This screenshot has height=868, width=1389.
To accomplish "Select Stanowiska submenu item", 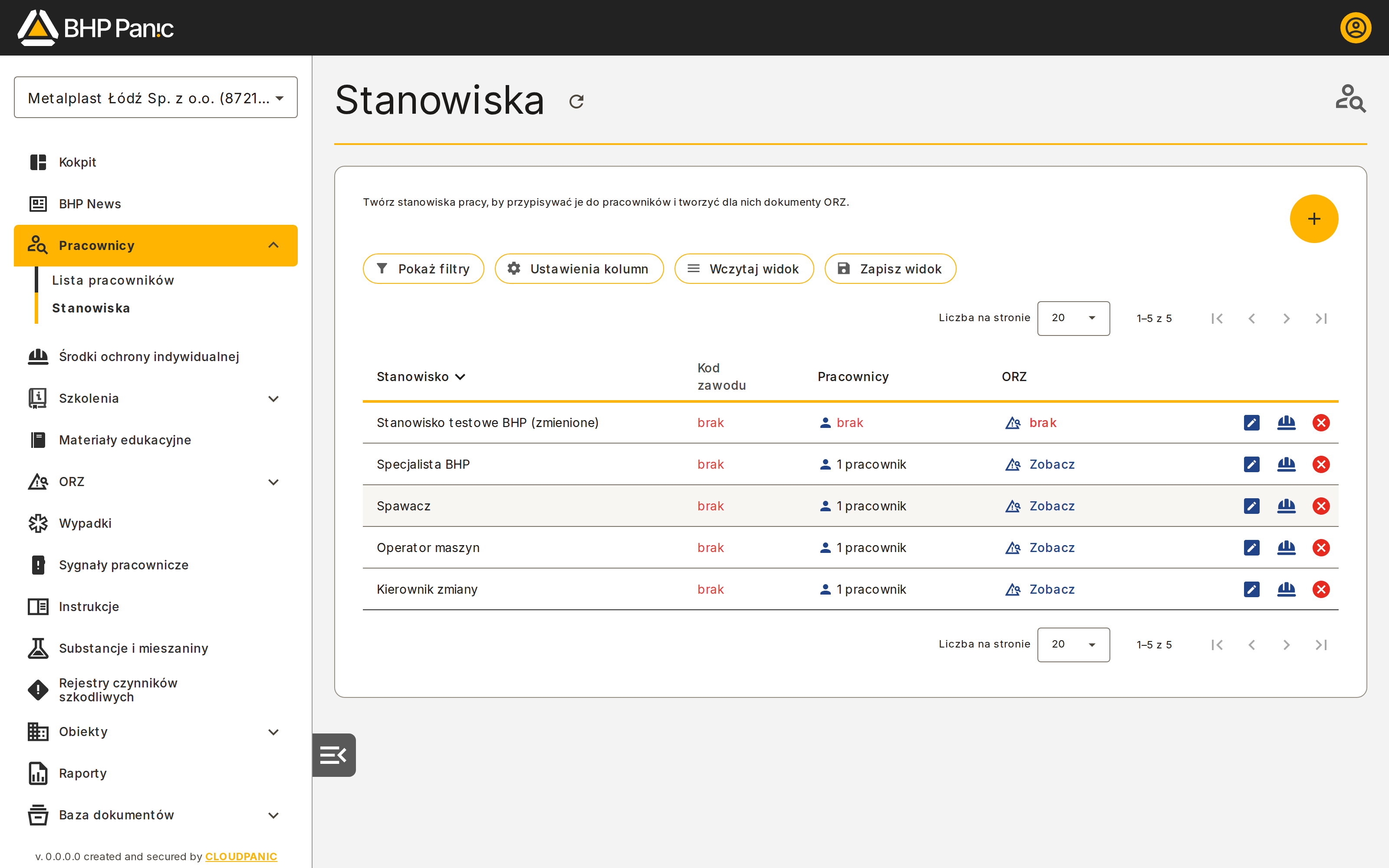I will pyautogui.click(x=91, y=308).
